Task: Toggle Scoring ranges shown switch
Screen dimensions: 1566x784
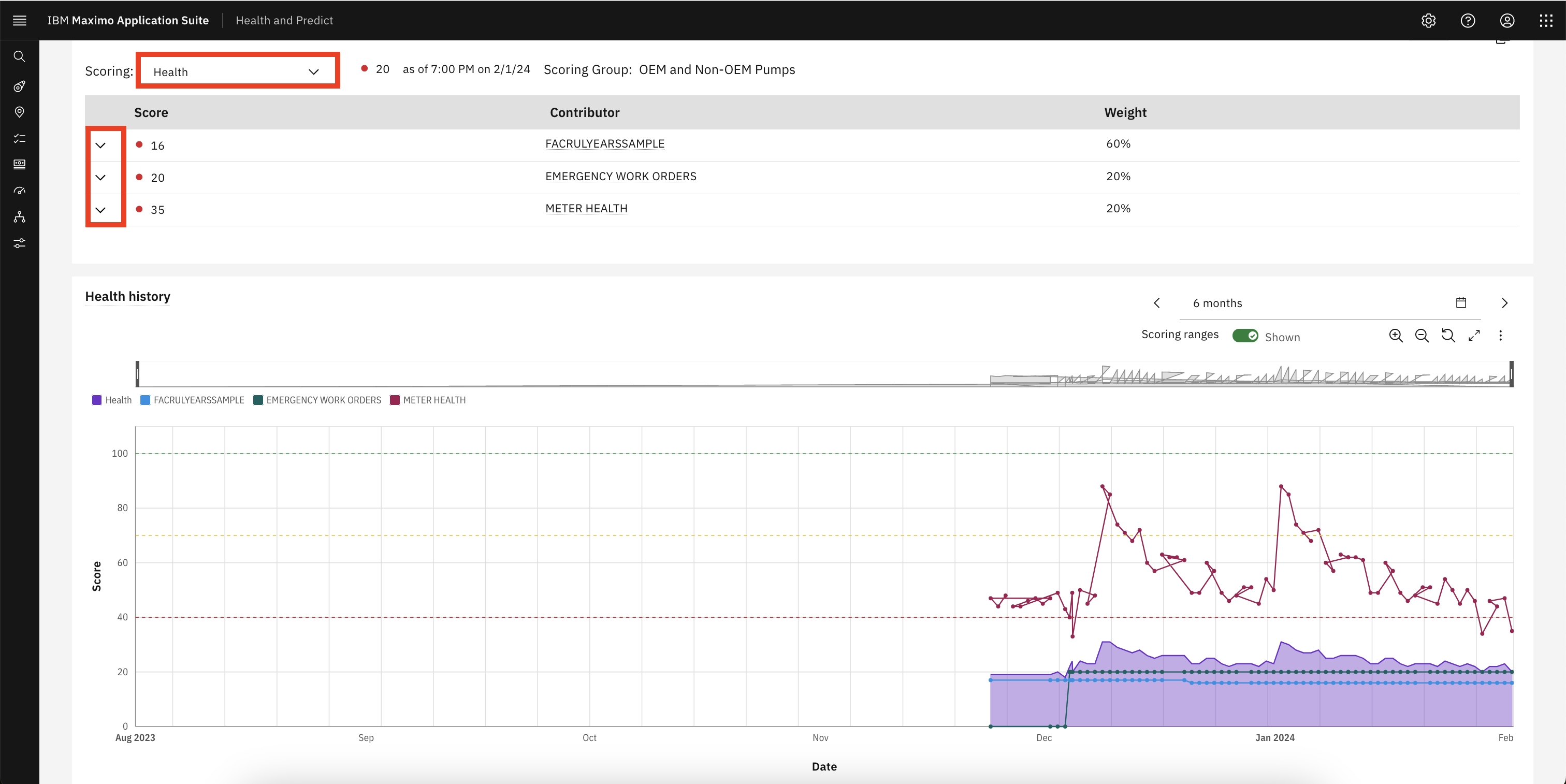Action: click(x=1245, y=336)
